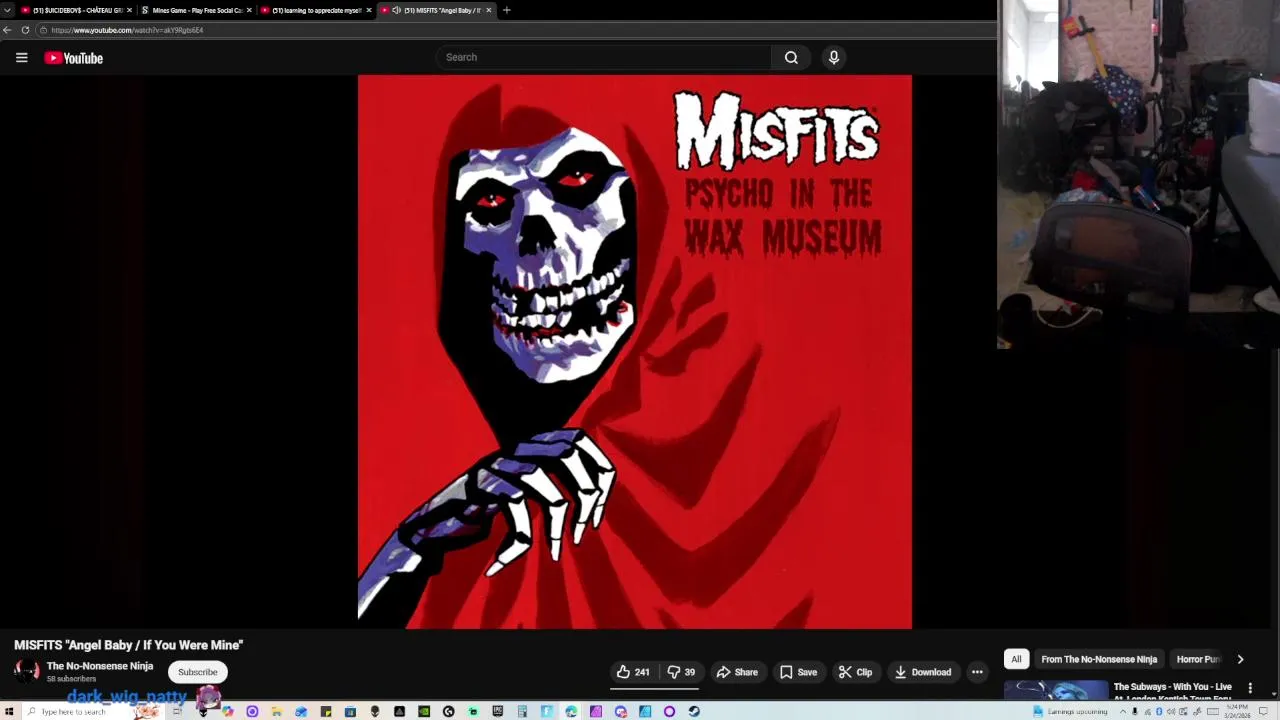The width and height of the screenshot is (1280, 720).
Task: Open the tab search dropdown arrow
Action: pyautogui.click(x=7, y=10)
